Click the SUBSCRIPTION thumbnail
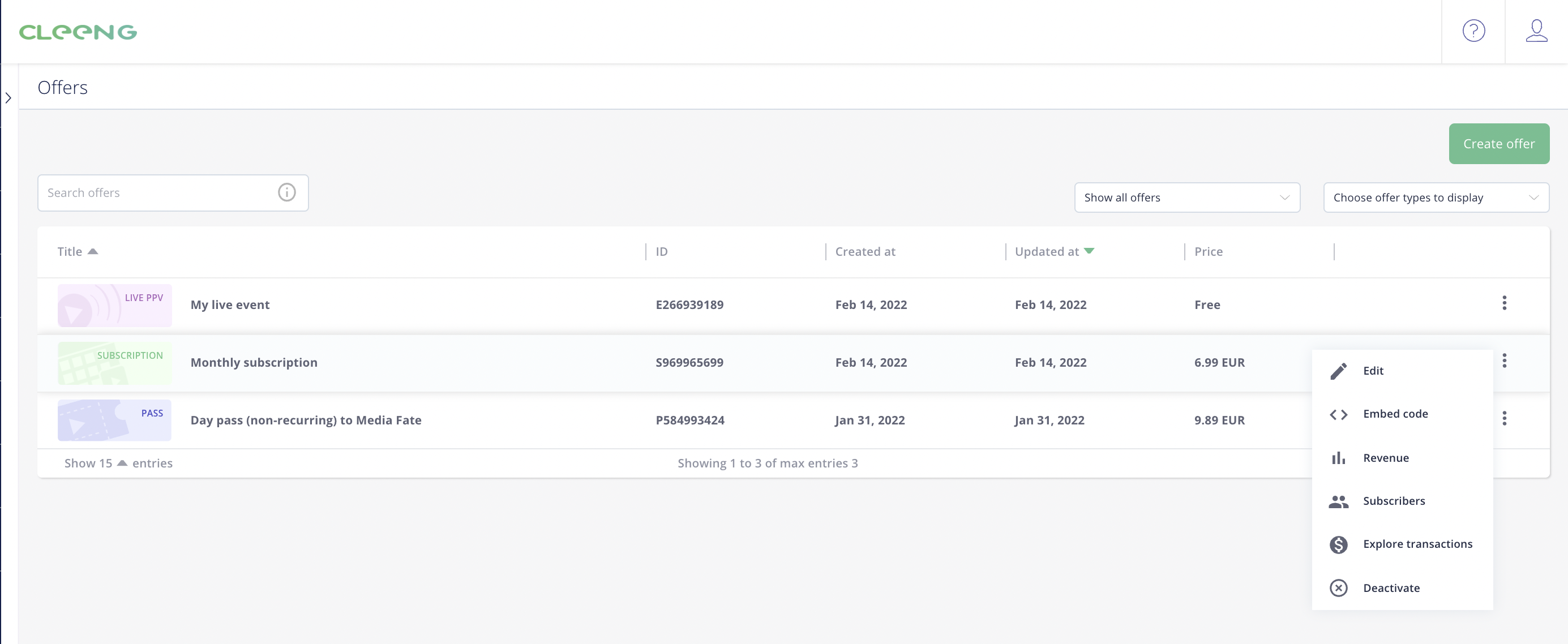Screen dimensions: 1568x644 pyautogui.click(x=114, y=363)
